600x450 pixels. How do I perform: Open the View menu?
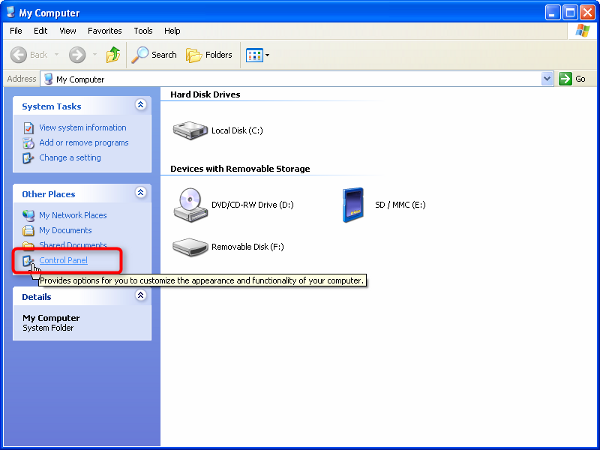pyautogui.click(x=68, y=31)
